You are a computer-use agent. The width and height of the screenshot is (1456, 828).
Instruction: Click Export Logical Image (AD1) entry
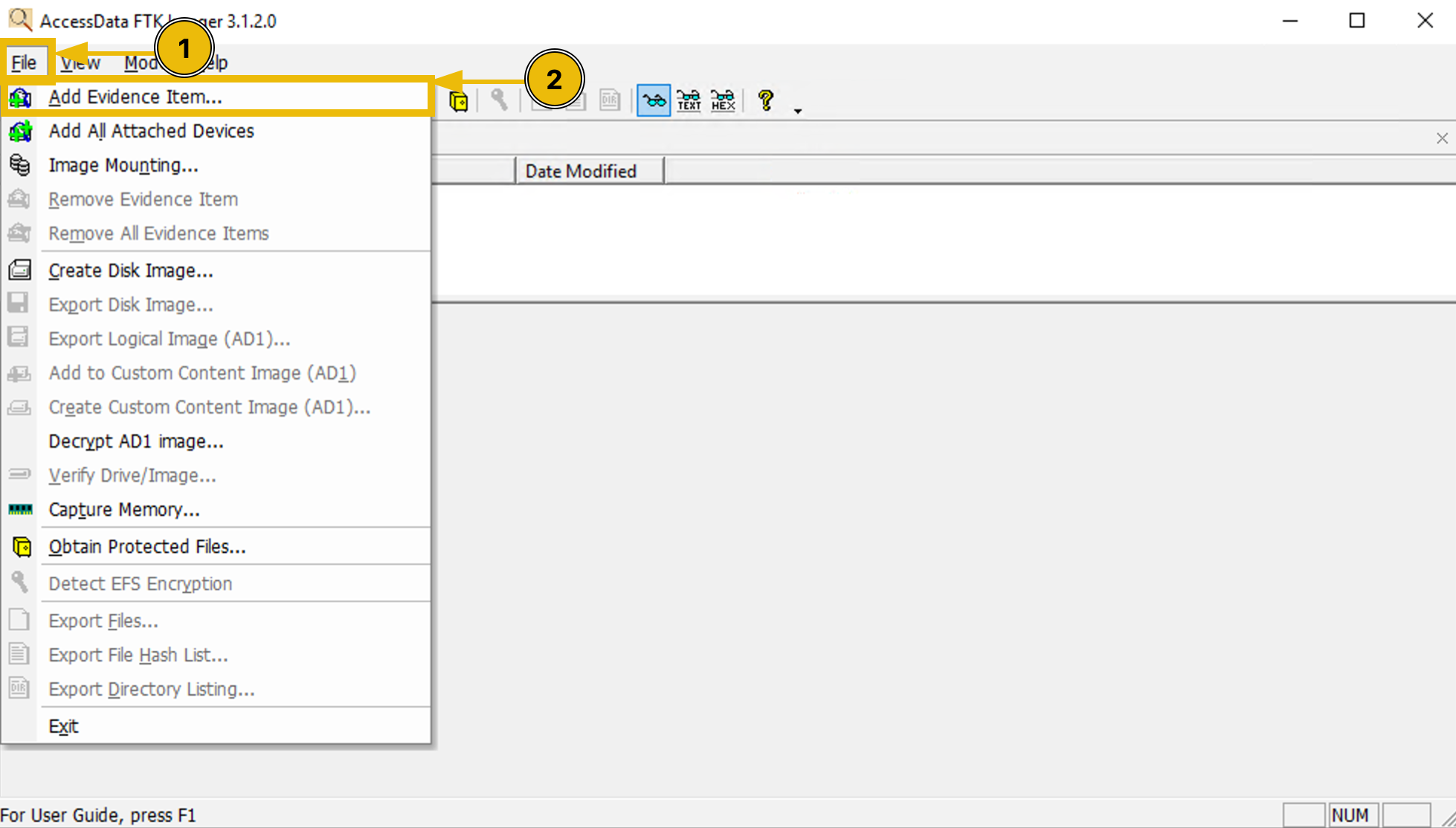[216, 339]
